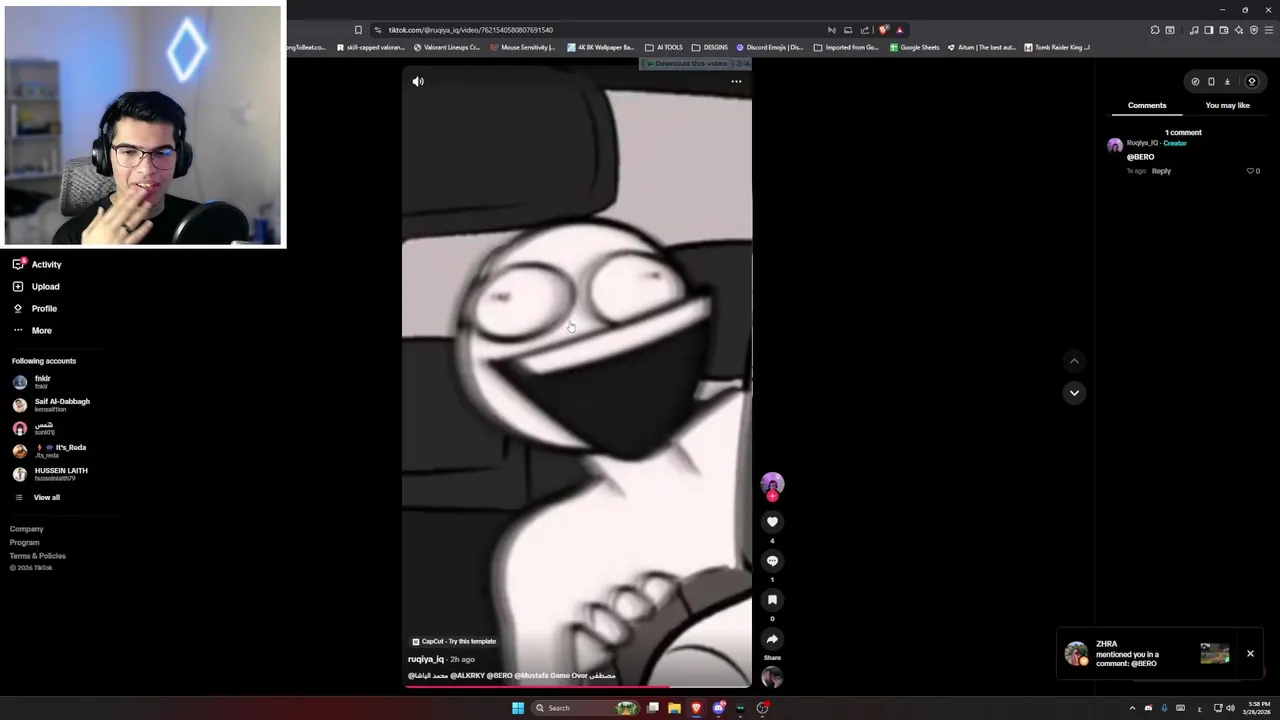Open the spinning sound disc thumbnail
Viewport: 1280px width, 720px height.
(772, 678)
